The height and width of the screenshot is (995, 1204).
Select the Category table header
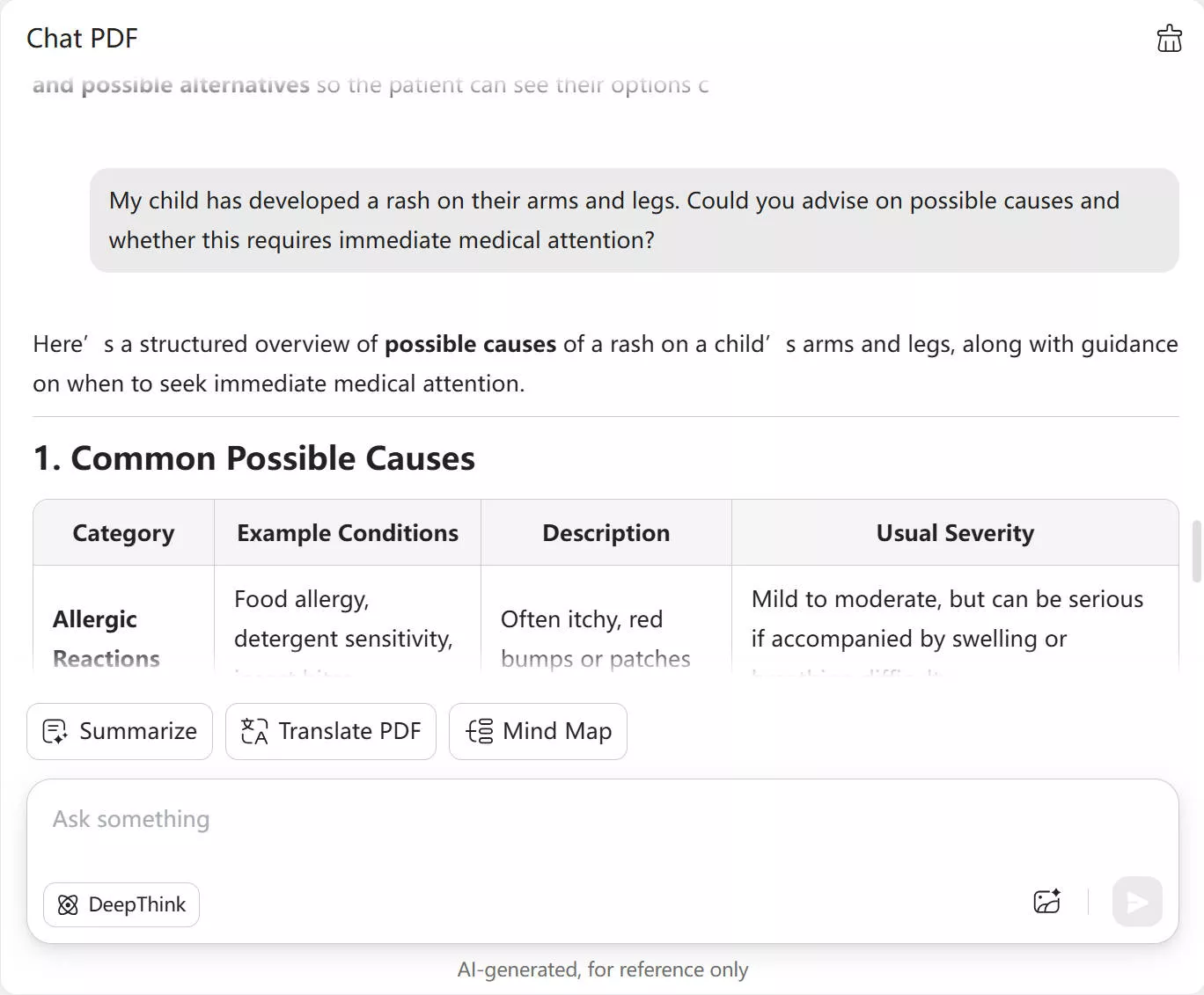(122, 532)
